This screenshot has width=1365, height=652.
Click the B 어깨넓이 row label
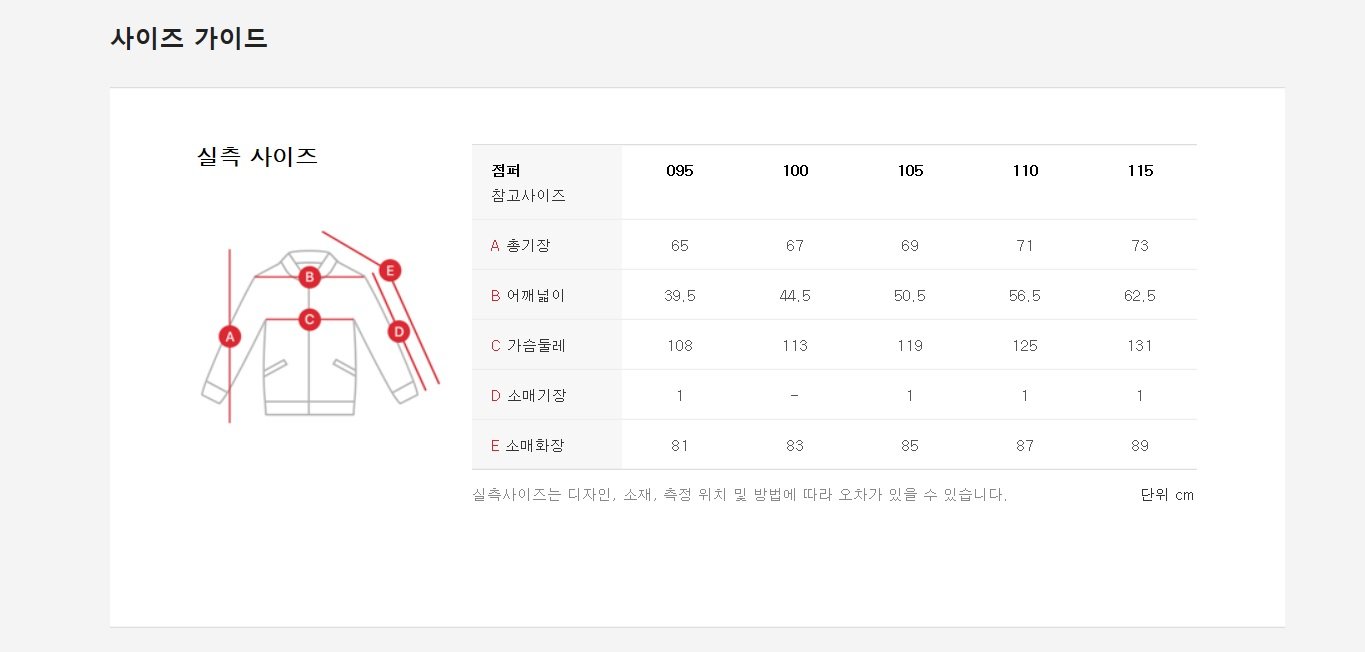(527, 295)
